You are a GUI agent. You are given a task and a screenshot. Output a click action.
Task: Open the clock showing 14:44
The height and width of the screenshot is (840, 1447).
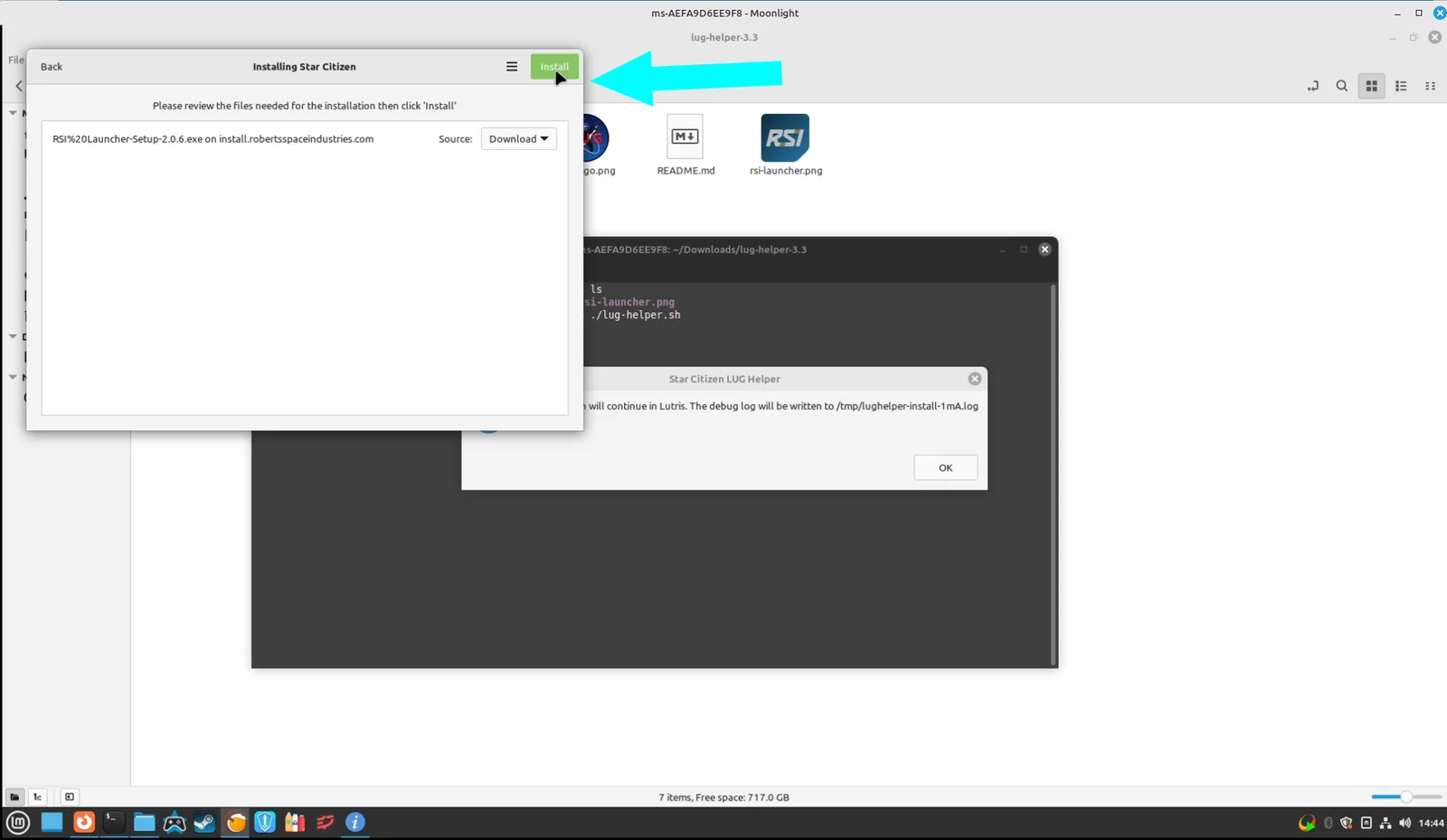[1432, 823]
